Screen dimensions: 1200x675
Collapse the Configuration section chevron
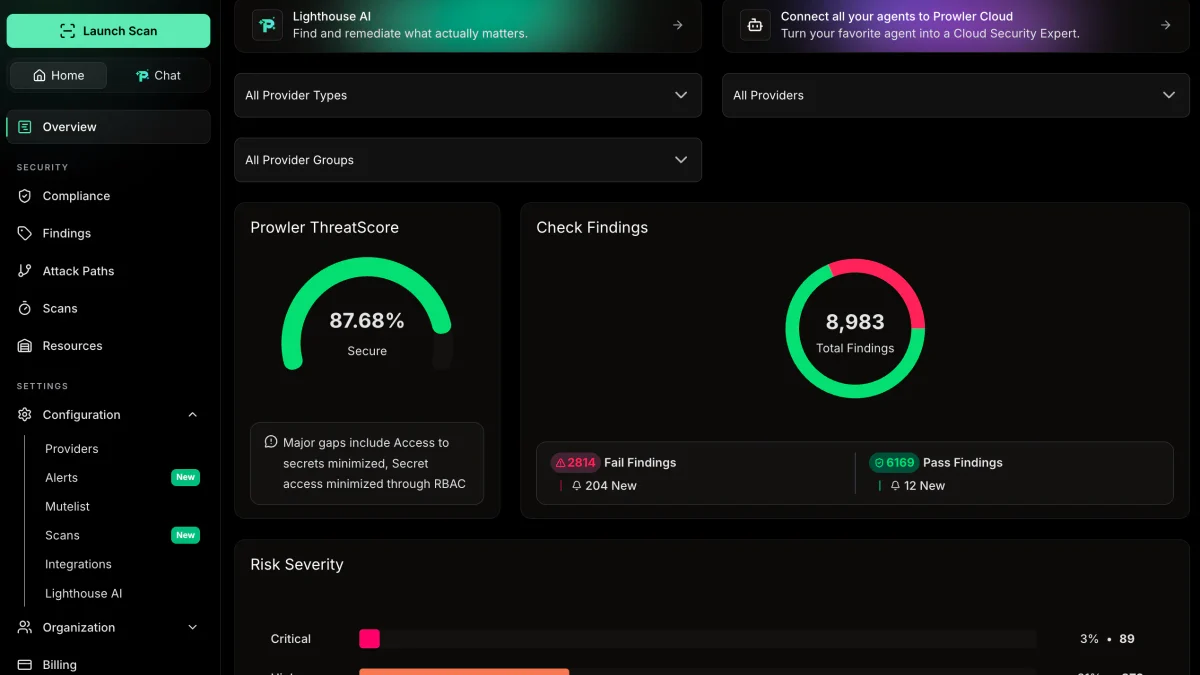[x=193, y=415]
